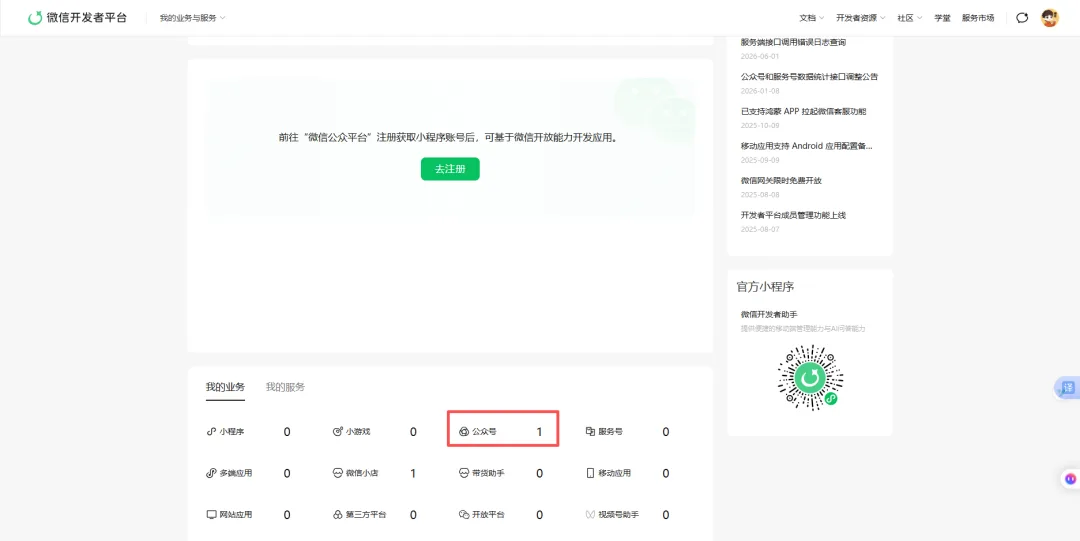Click the 多端应用 label
The height and width of the screenshot is (541, 1080).
236,473
